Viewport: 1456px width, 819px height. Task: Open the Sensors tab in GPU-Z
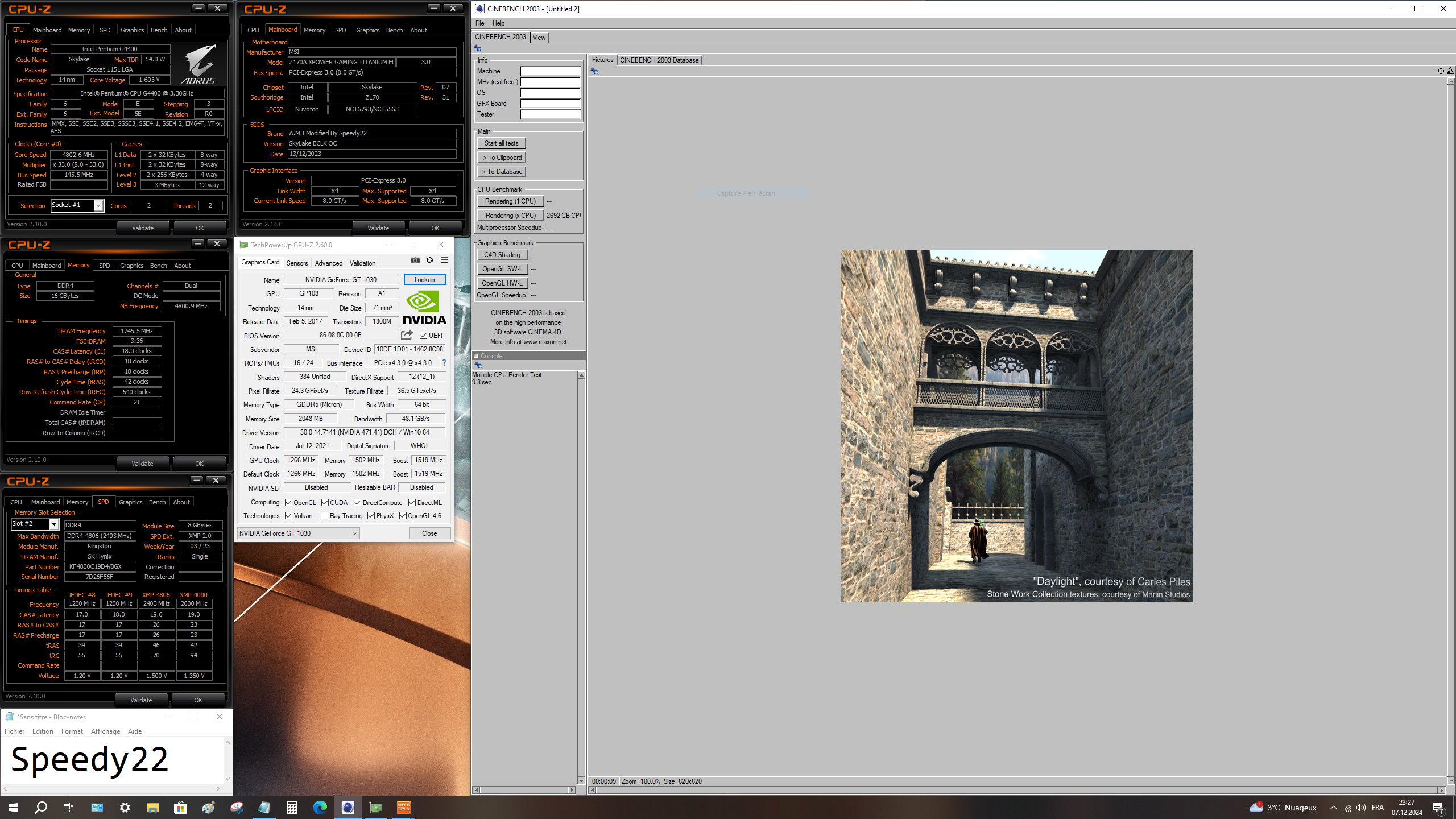point(297,263)
